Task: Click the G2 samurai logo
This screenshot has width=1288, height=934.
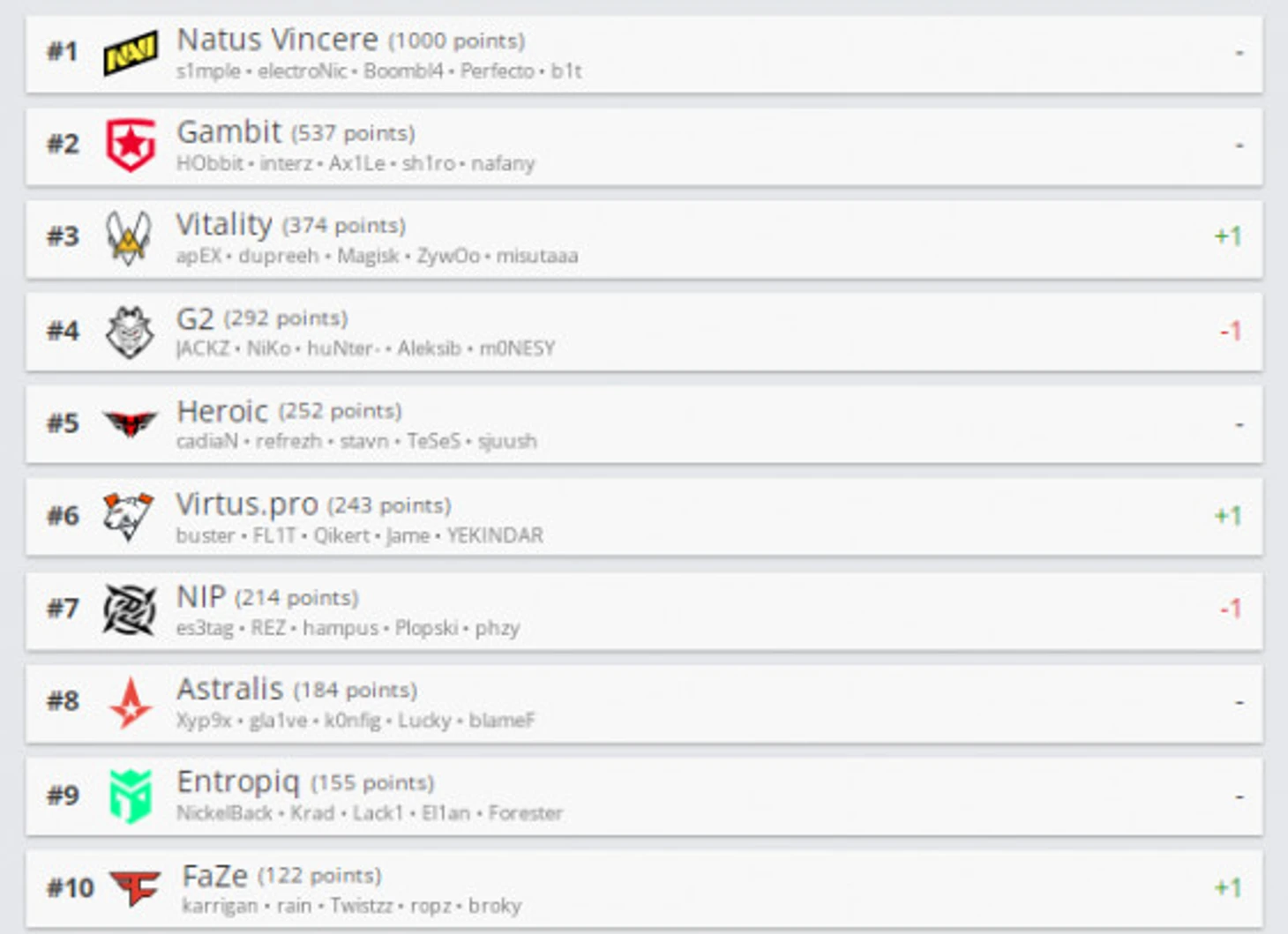Action: (130, 332)
